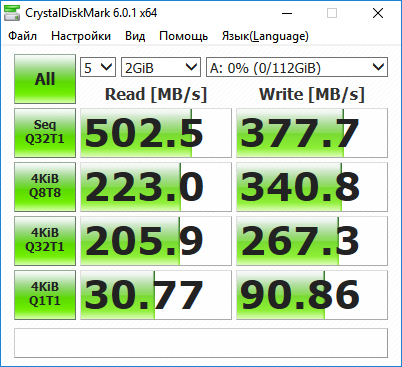Viewport: 402px width, 367px height.
Task: Open the Вид menu
Action: [135, 36]
